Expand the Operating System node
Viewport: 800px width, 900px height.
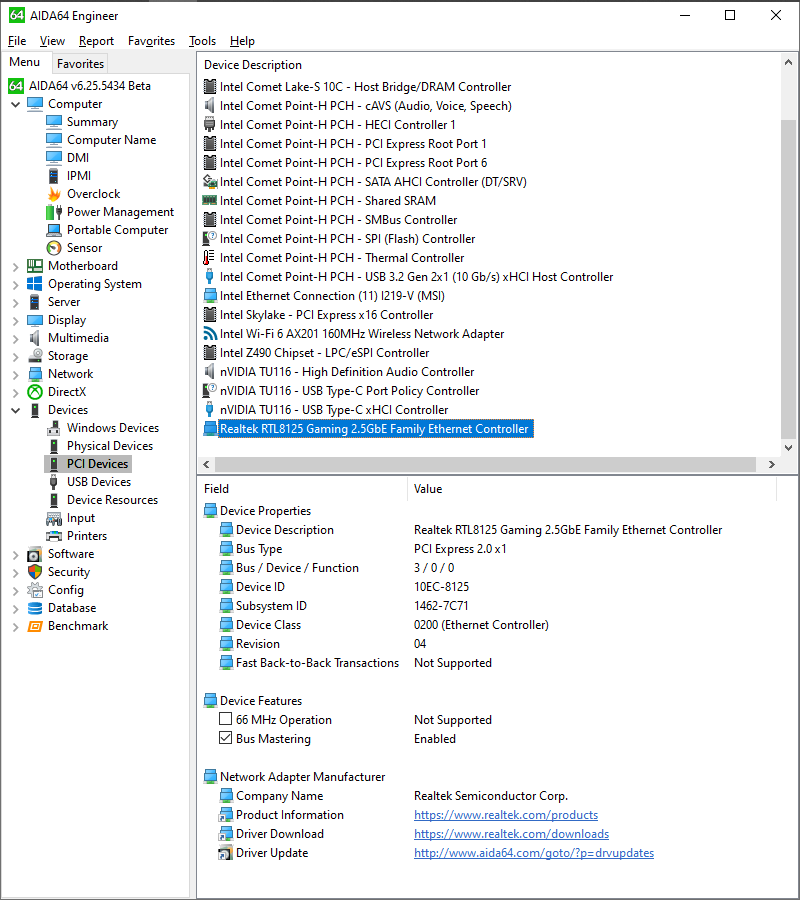(15, 285)
